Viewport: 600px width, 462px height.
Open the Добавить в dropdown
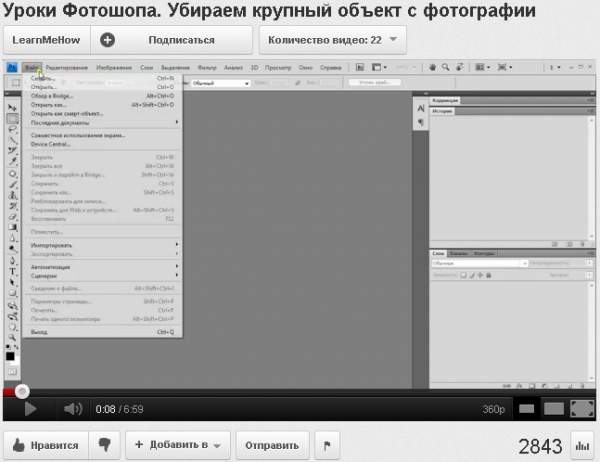pos(178,445)
